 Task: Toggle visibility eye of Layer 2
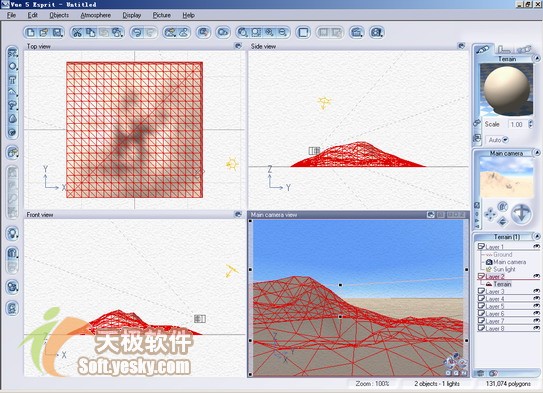click(x=536, y=276)
